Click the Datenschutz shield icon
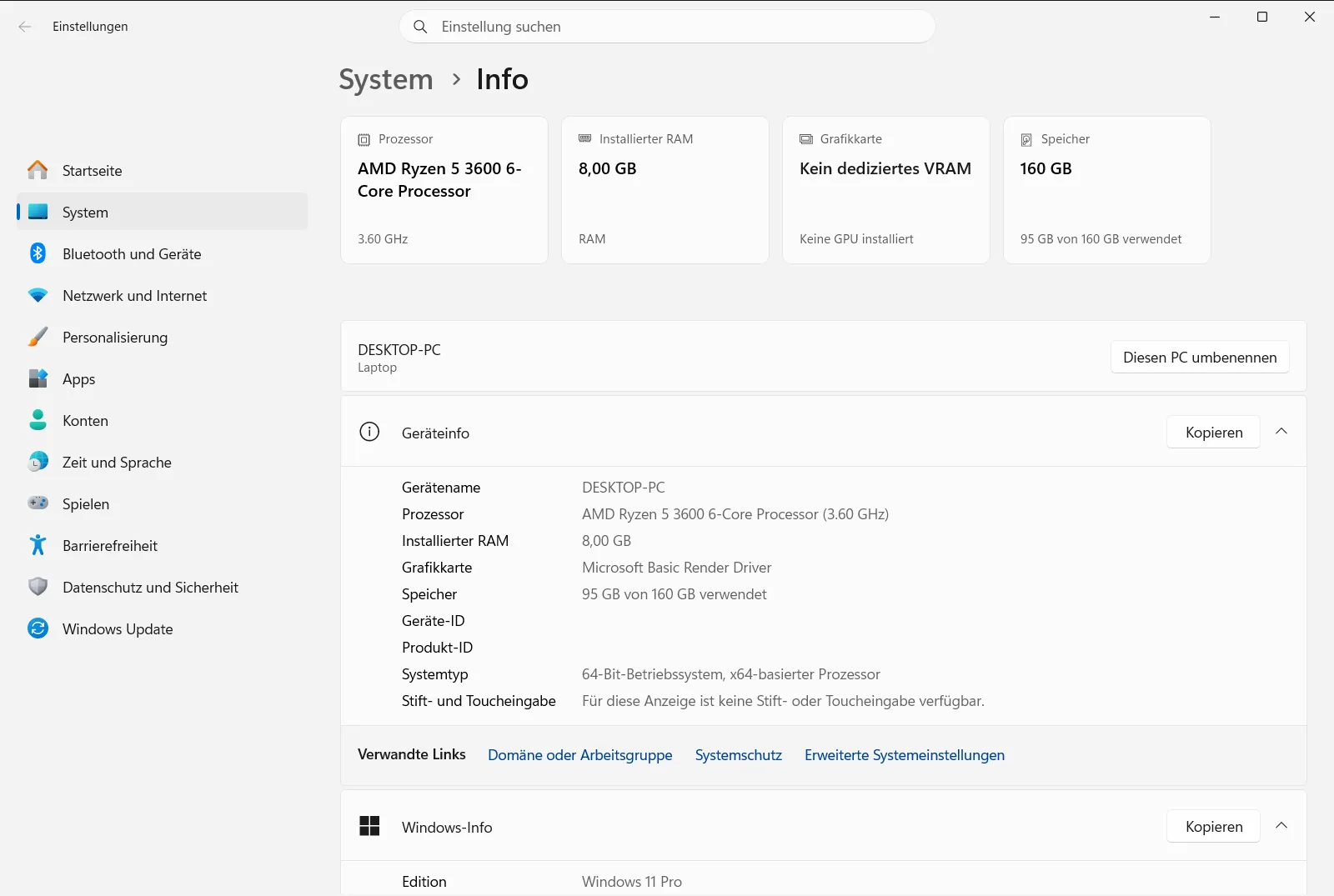Screen dimensions: 1334x896 [38, 587]
